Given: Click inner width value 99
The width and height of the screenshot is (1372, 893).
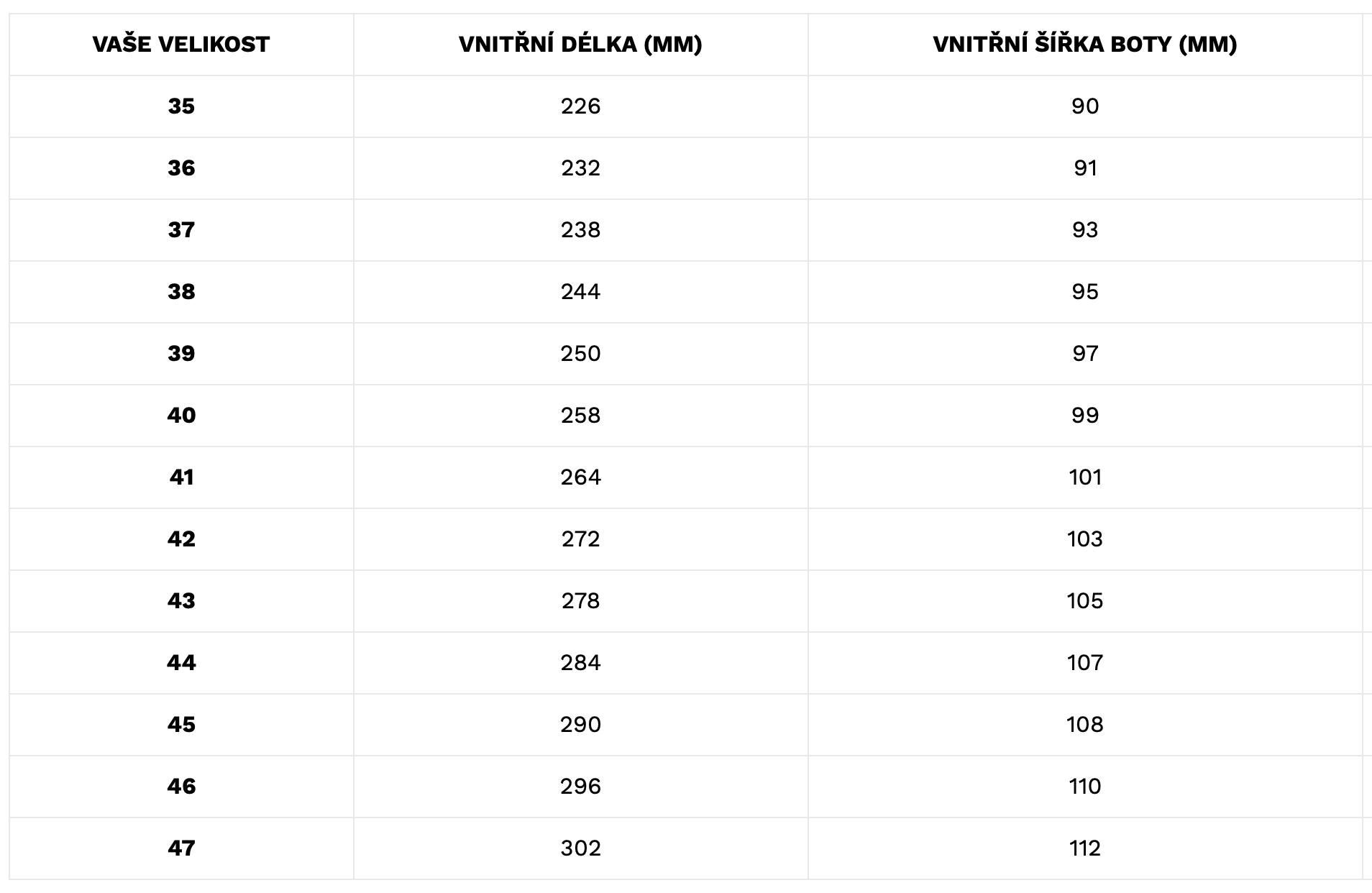Looking at the screenshot, I should [x=1085, y=416].
